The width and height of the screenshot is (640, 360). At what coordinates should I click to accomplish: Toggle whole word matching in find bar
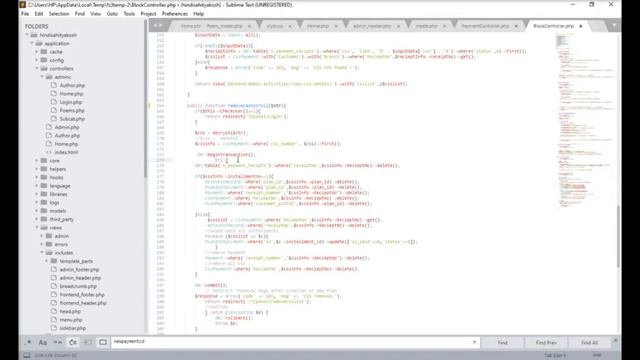coord(58,342)
